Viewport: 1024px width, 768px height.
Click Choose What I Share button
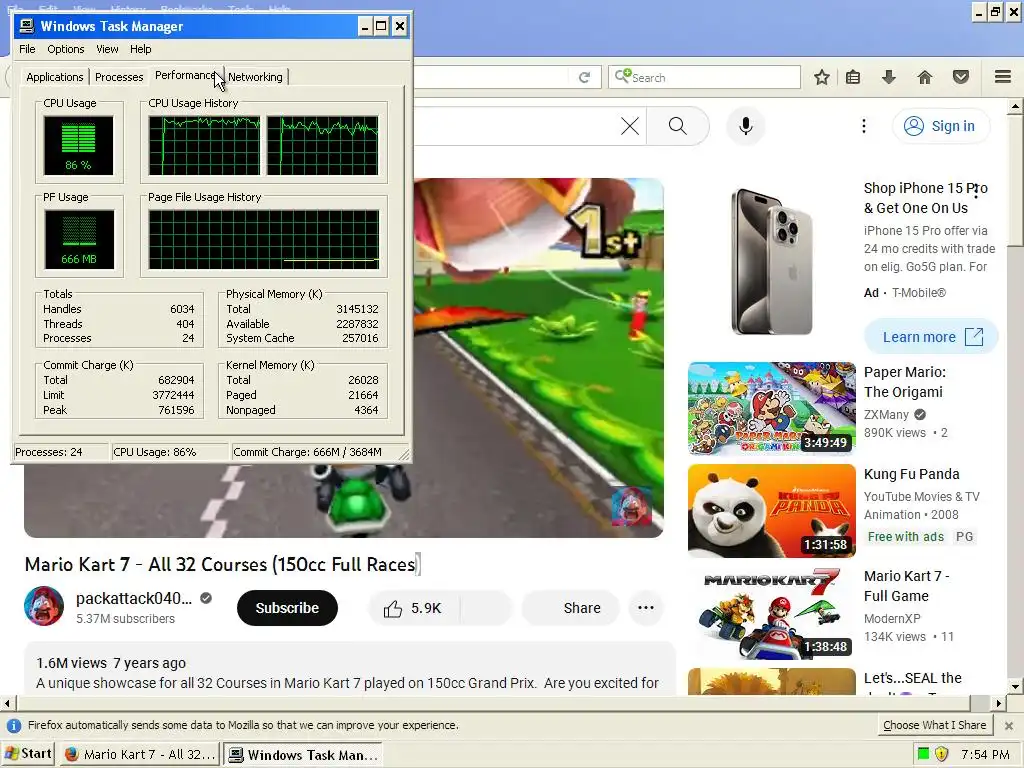click(x=935, y=725)
